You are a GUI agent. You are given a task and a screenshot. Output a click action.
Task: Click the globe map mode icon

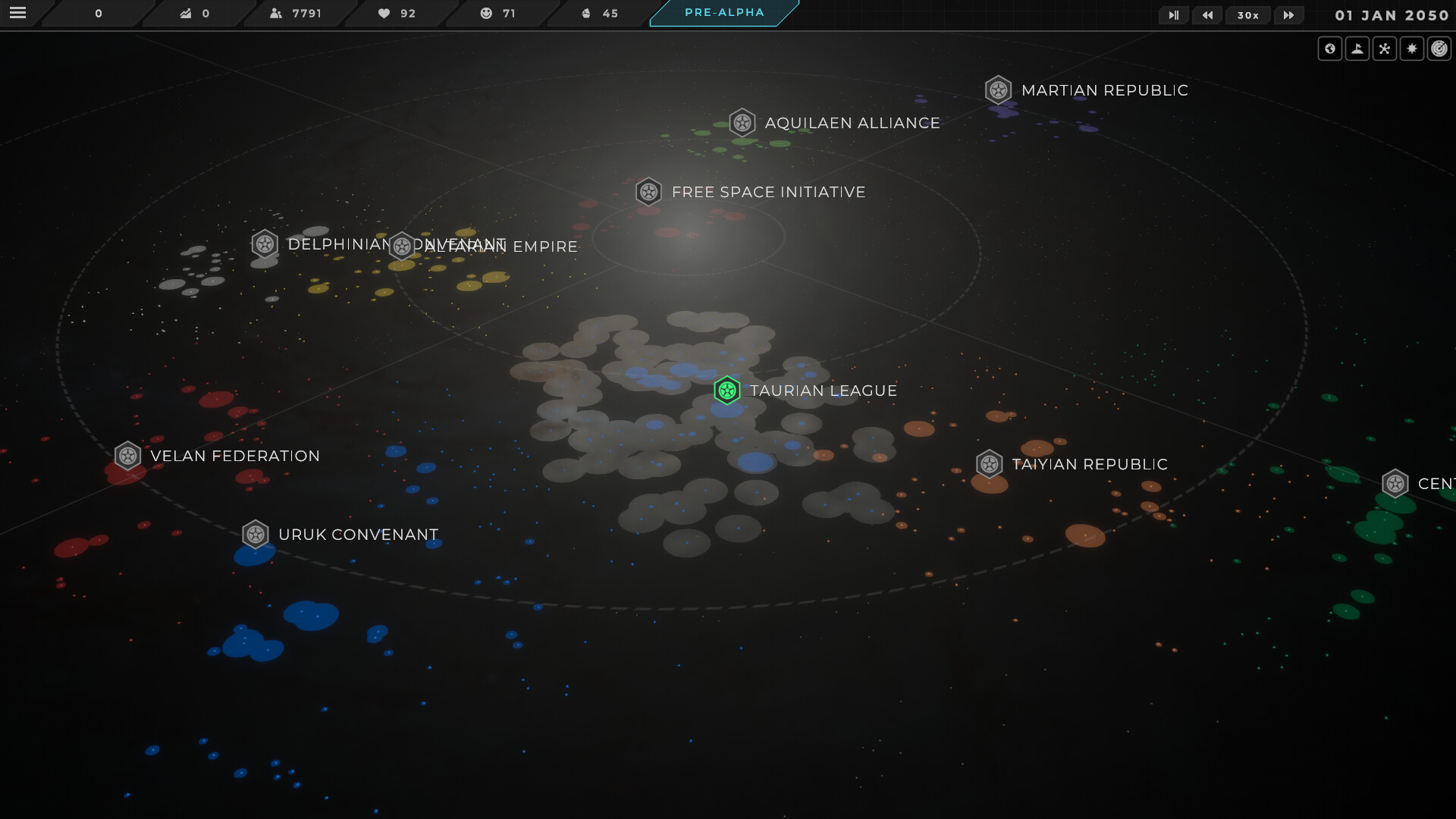pyautogui.click(x=1329, y=48)
